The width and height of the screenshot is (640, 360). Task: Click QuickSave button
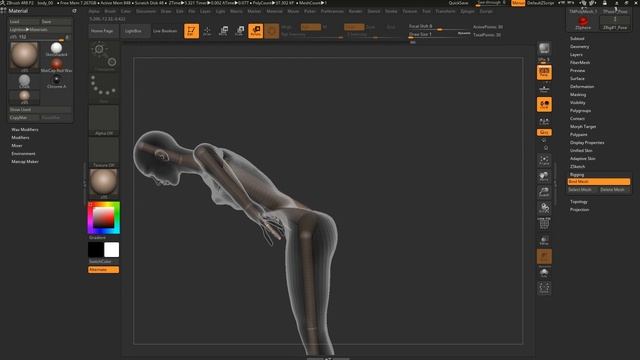458,3
